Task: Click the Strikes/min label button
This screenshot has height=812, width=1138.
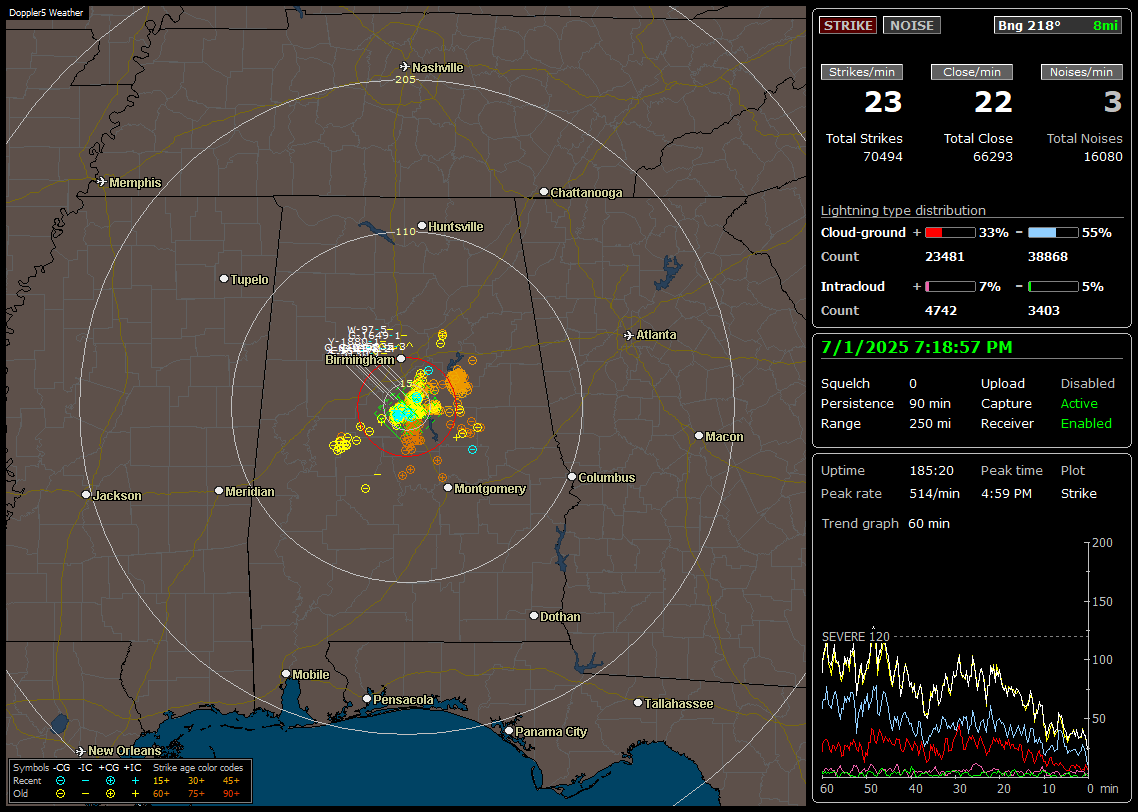Action: (862, 72)
